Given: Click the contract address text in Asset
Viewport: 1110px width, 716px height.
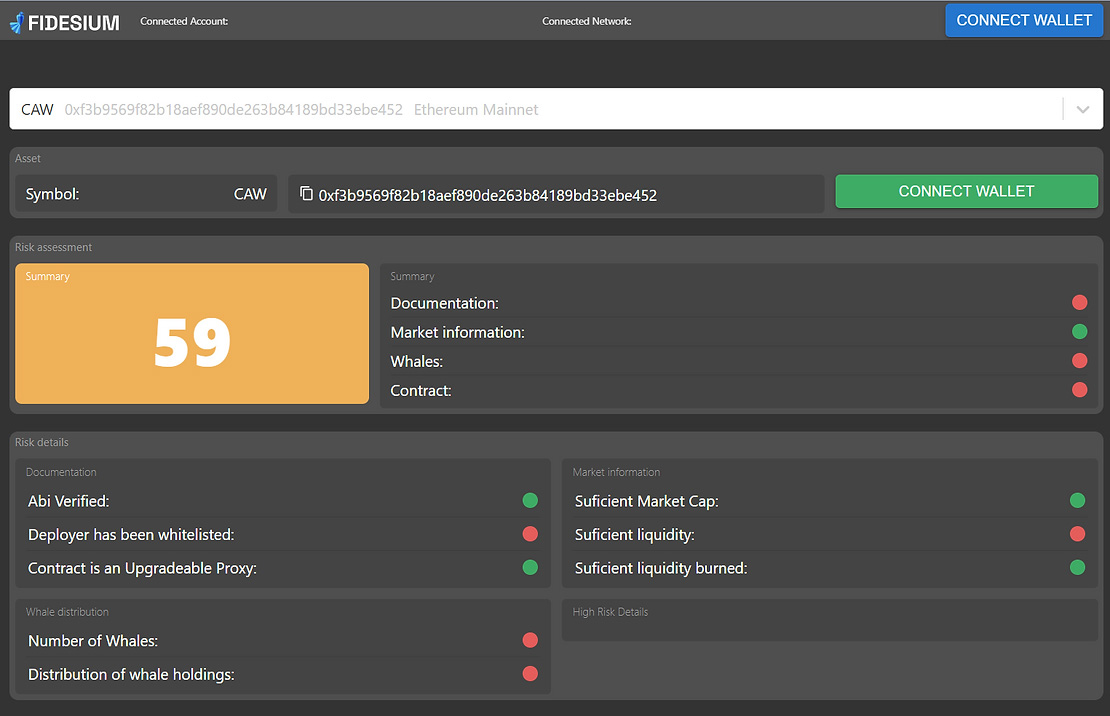Looking at the screenshot, I should pyautogui.click(x=488, y=195).
